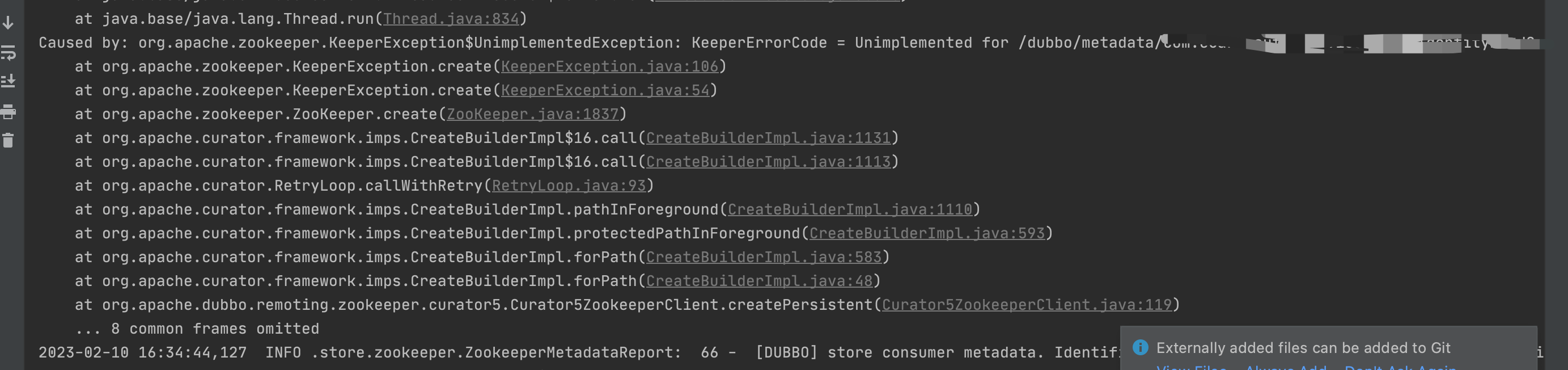1568x370 pixels.
Task: Open CreateBuilderImpl.java:1110 pathInForeground link
Action: coord(850,209)
